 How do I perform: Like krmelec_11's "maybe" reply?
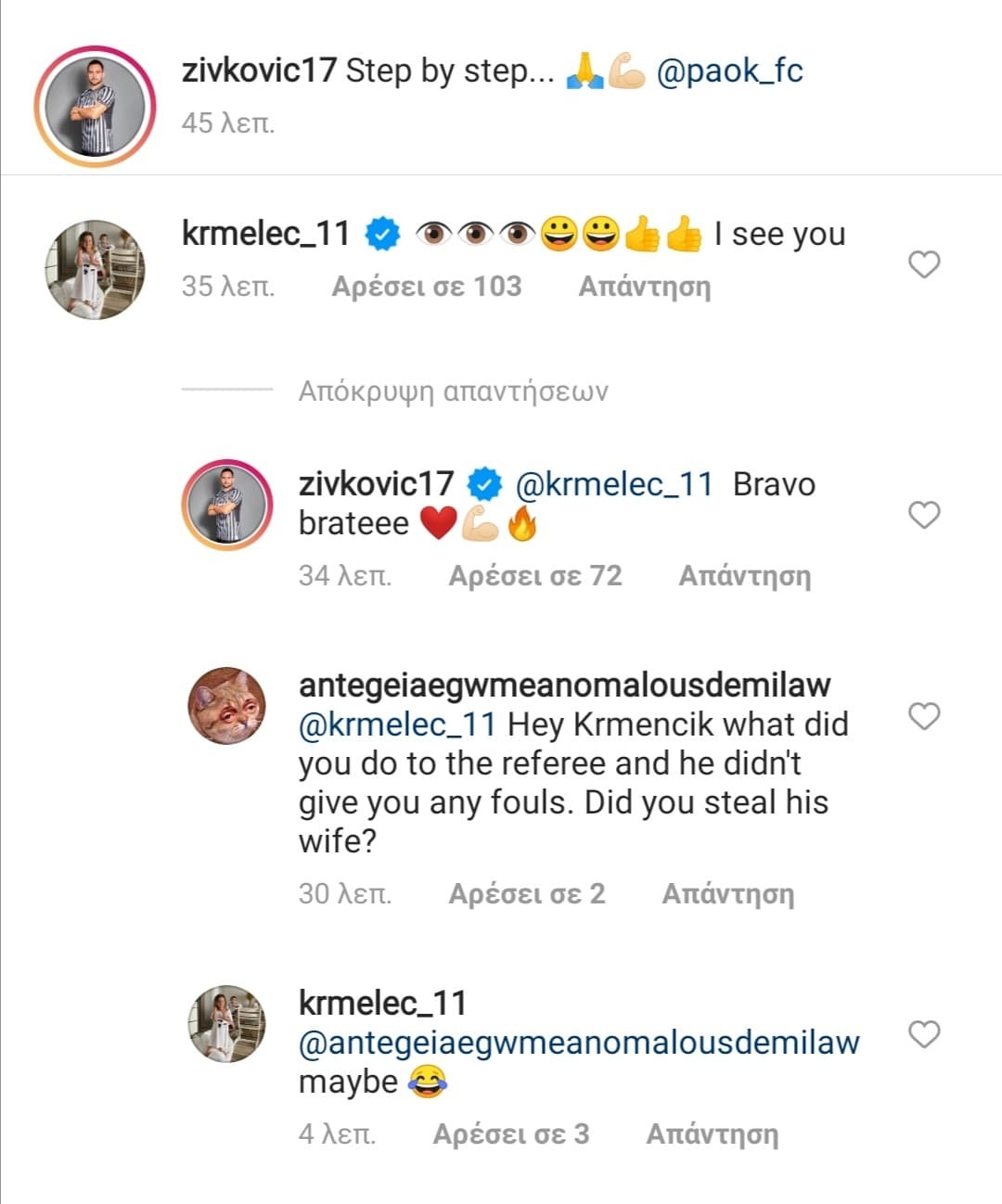click(x=924, y=1034)
